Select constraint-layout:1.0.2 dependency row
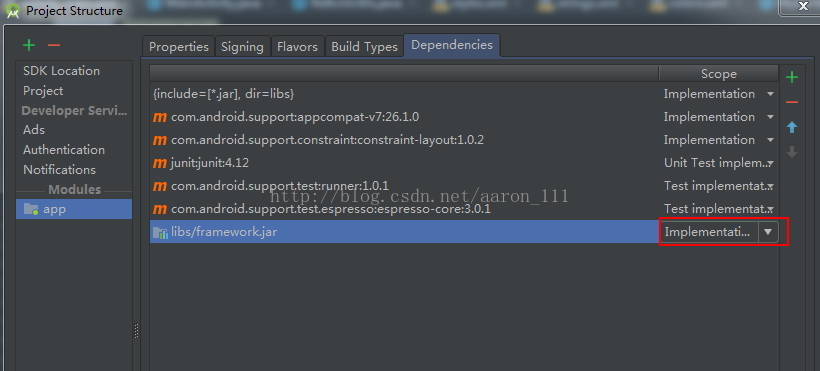 coord(404,140)
